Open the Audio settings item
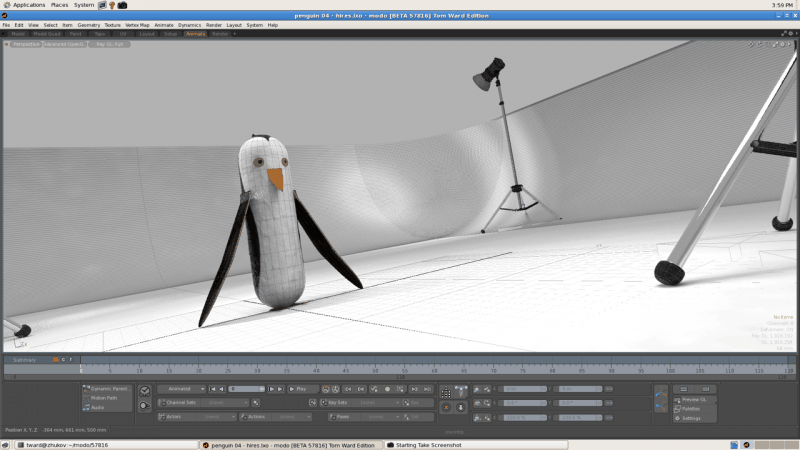Image resolution: width=800 pixels, height=450 pixels. [107, 407]
